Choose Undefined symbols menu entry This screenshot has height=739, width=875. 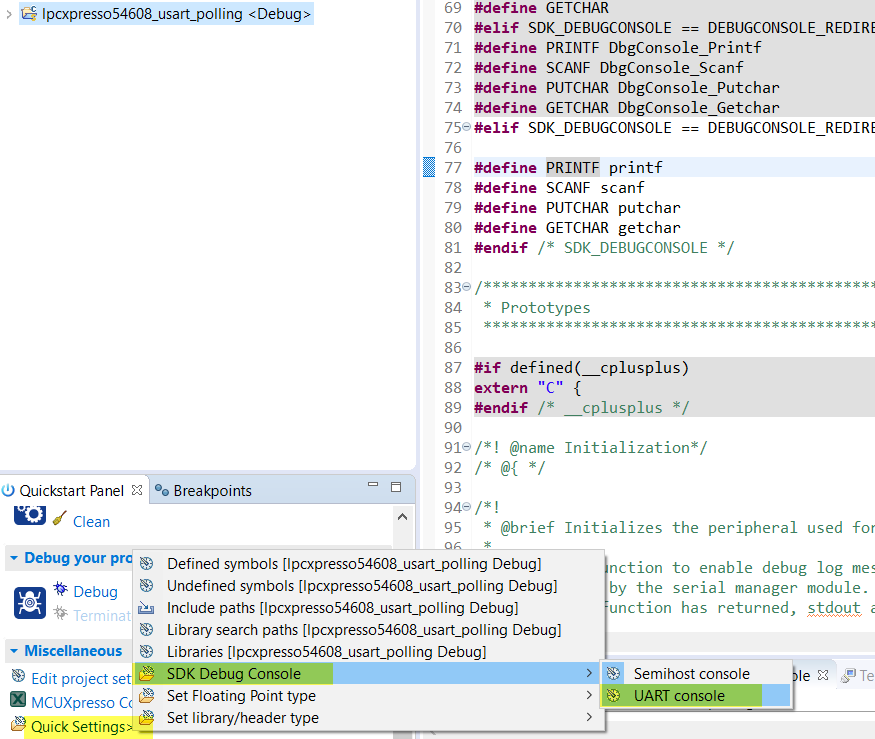369,586
